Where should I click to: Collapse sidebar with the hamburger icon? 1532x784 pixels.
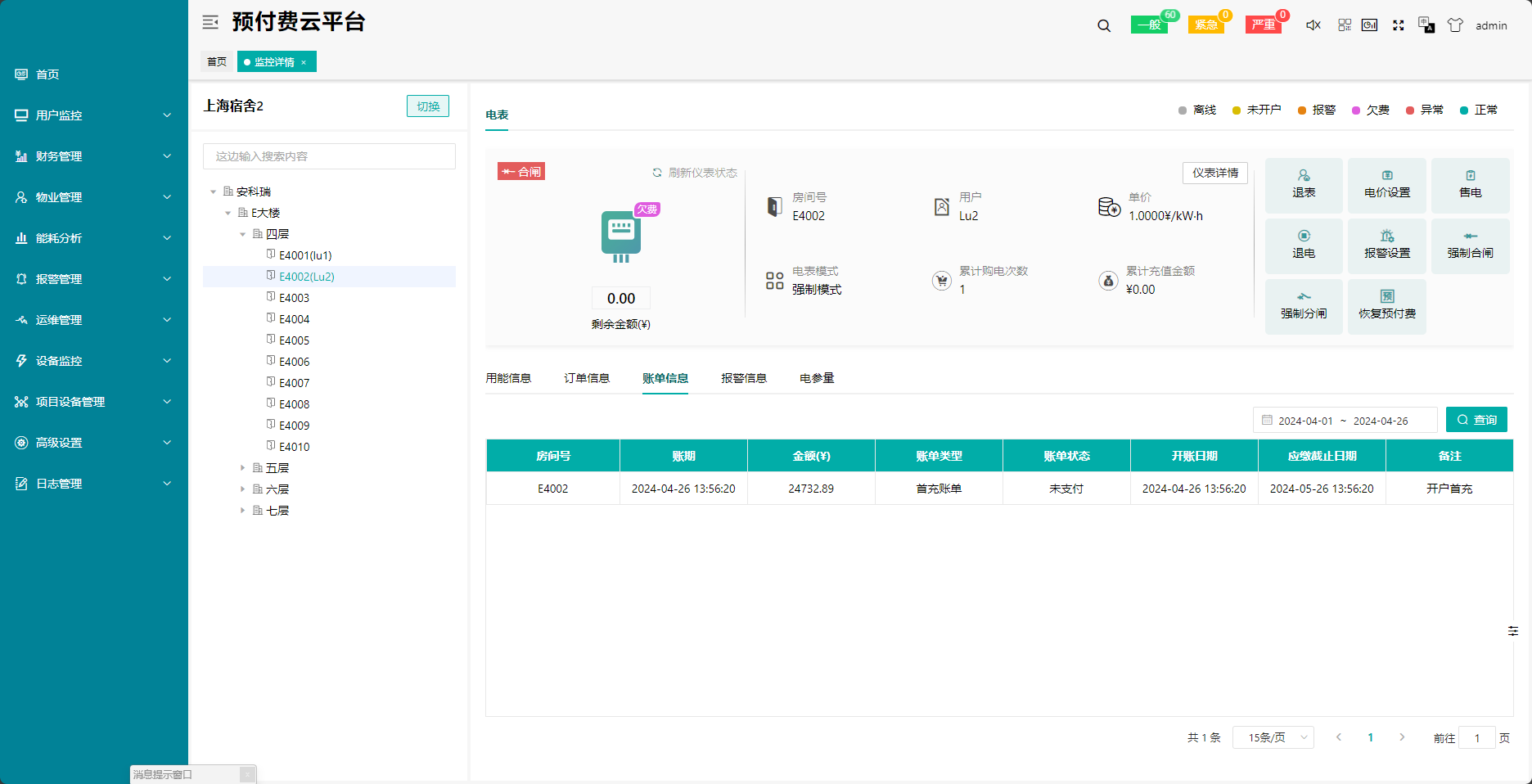click(x=210, y=22)
